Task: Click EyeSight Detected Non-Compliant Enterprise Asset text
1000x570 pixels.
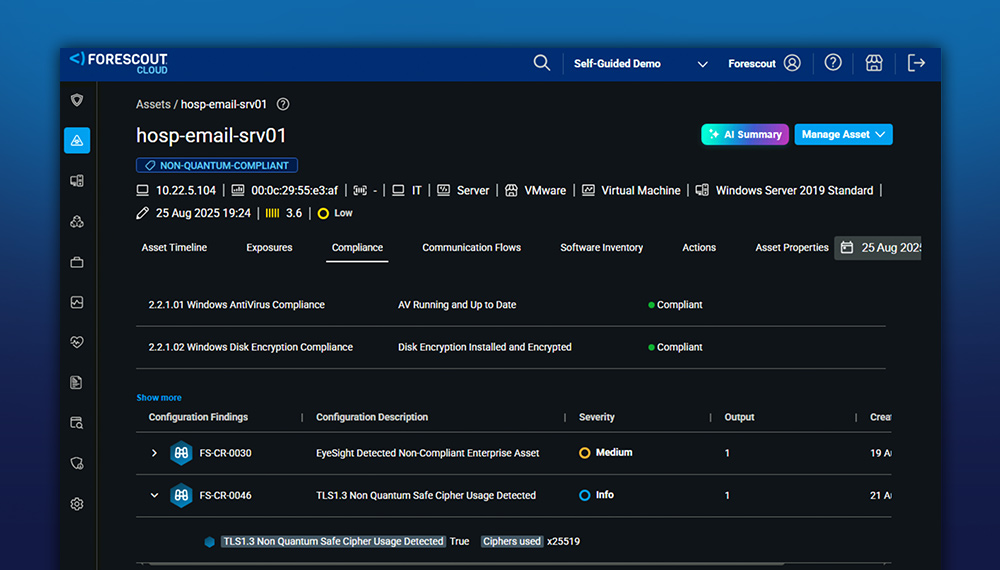Action: pyautogui.click(x=427, y=453)
